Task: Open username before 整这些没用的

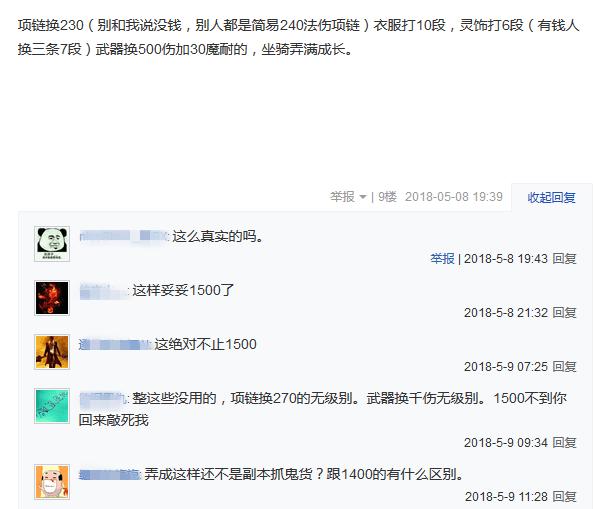Action: tap(103, 398)
